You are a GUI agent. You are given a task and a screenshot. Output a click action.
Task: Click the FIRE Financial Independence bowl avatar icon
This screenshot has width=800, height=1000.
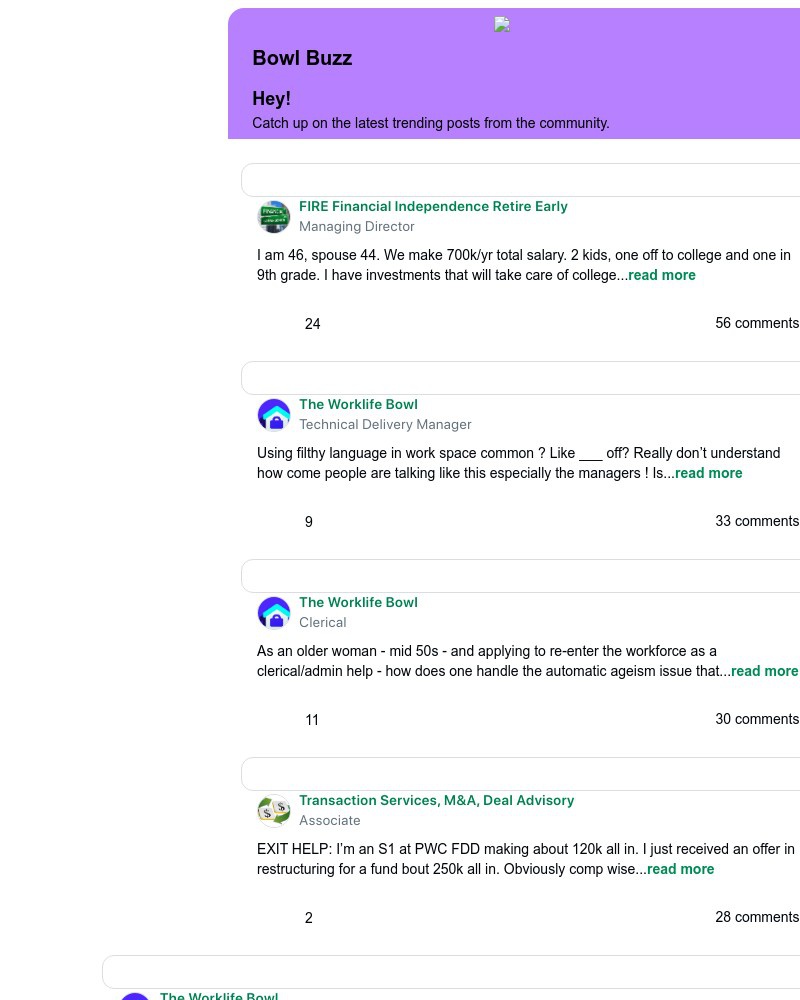tap(274, 217)
